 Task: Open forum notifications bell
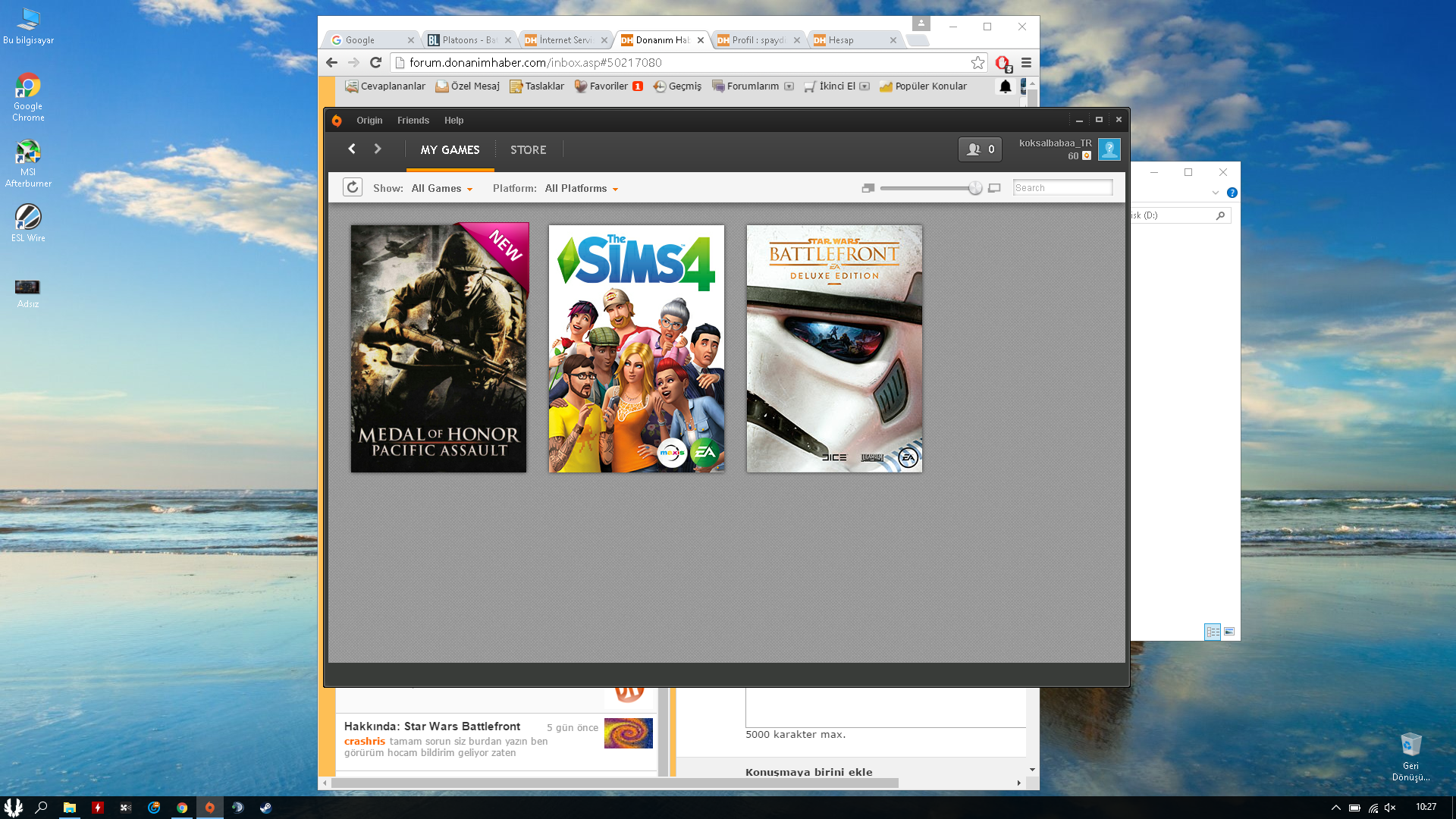pyautogui.click(x=1006, y=86)
